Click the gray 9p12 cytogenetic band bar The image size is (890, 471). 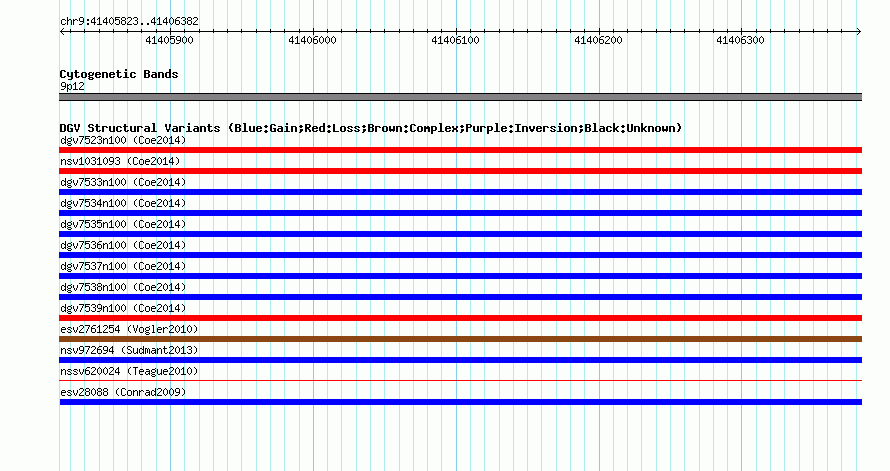pyautogui.click(x=460, y=97)
